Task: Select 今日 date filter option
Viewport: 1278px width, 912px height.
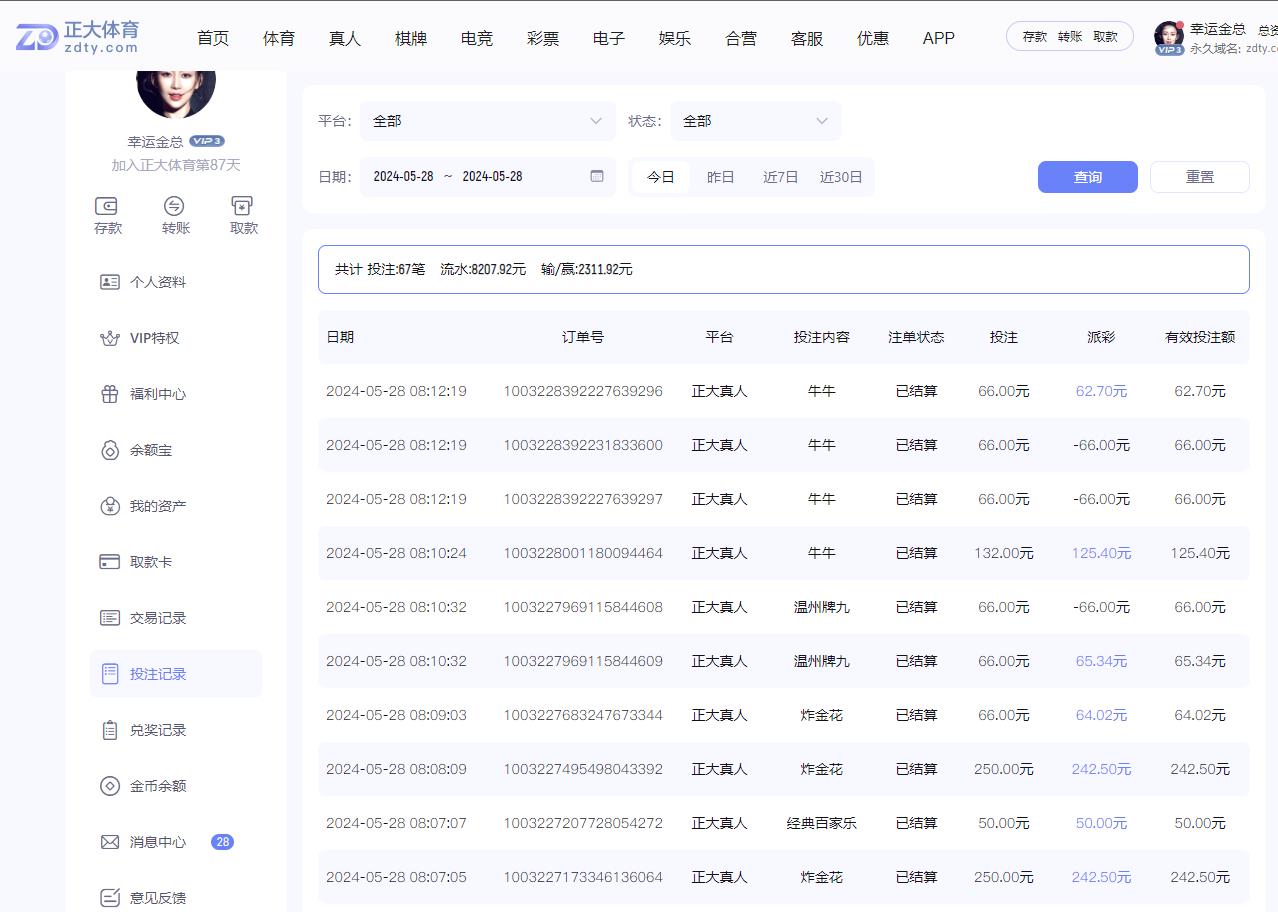Action: click(x=660, y=176)
